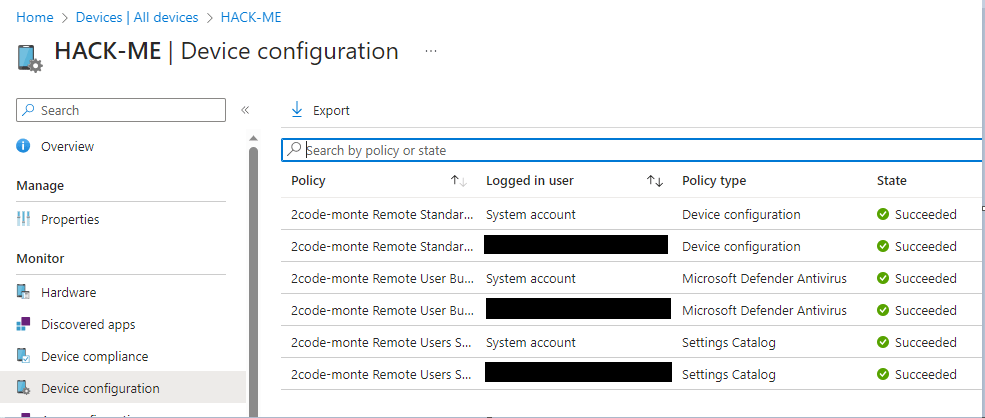The width and height of the screenshot is (985, 418).
Task: Click the Device configuration sidebar icon
Action: click(24, 388)
